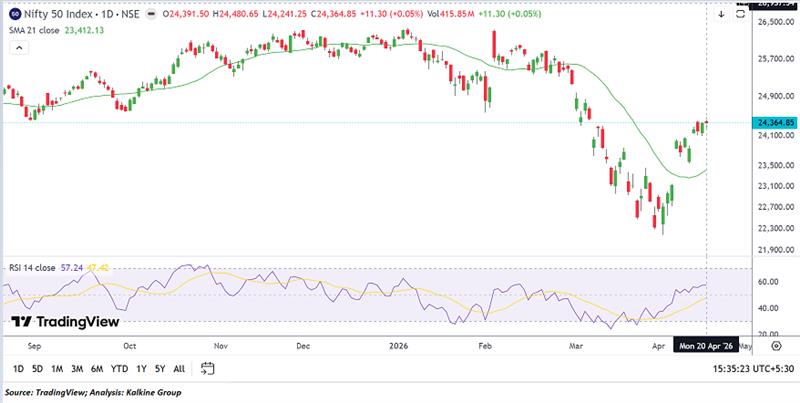The image size is (800, 403).
Task: Select the All time range
Action: click(x=179, y=369)
